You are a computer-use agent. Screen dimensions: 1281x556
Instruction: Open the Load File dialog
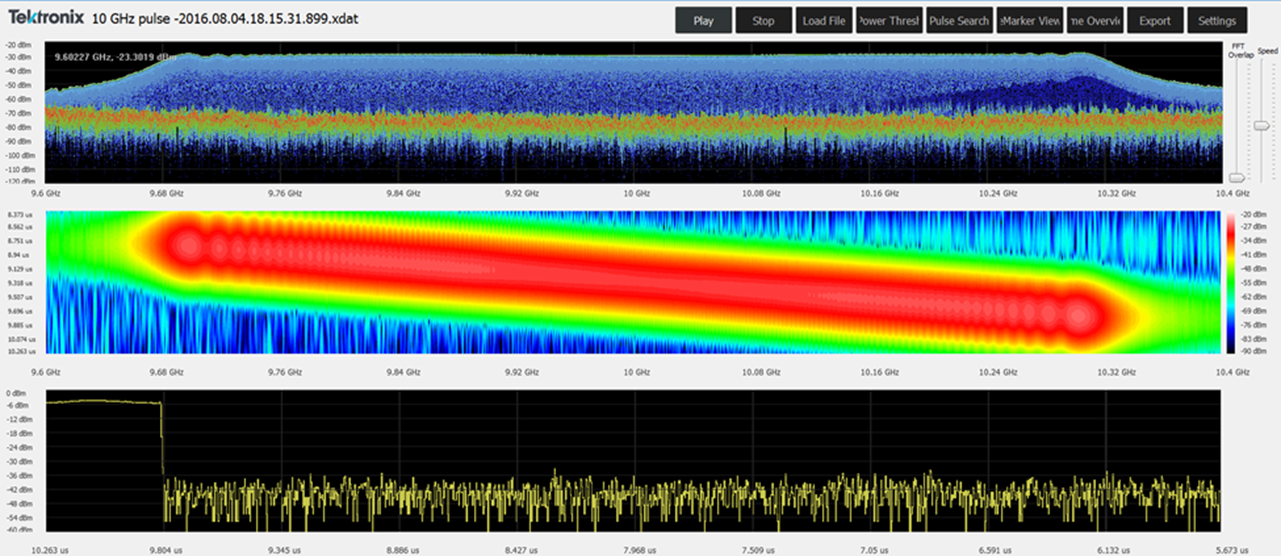click(x=824, y=20)
